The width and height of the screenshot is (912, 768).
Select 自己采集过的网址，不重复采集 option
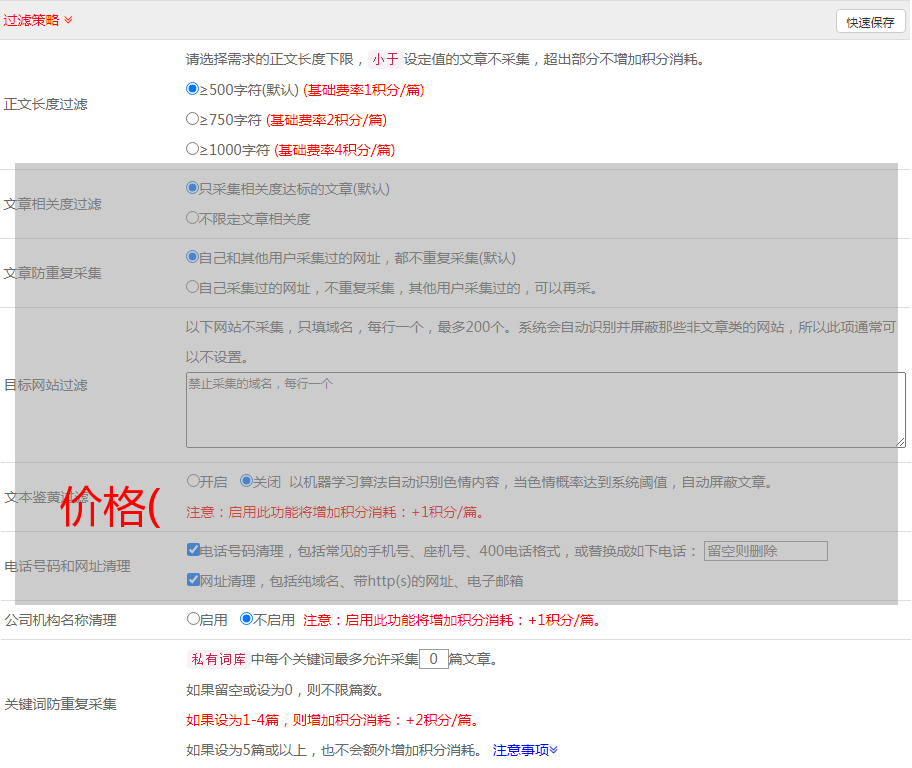click(193, 287)
